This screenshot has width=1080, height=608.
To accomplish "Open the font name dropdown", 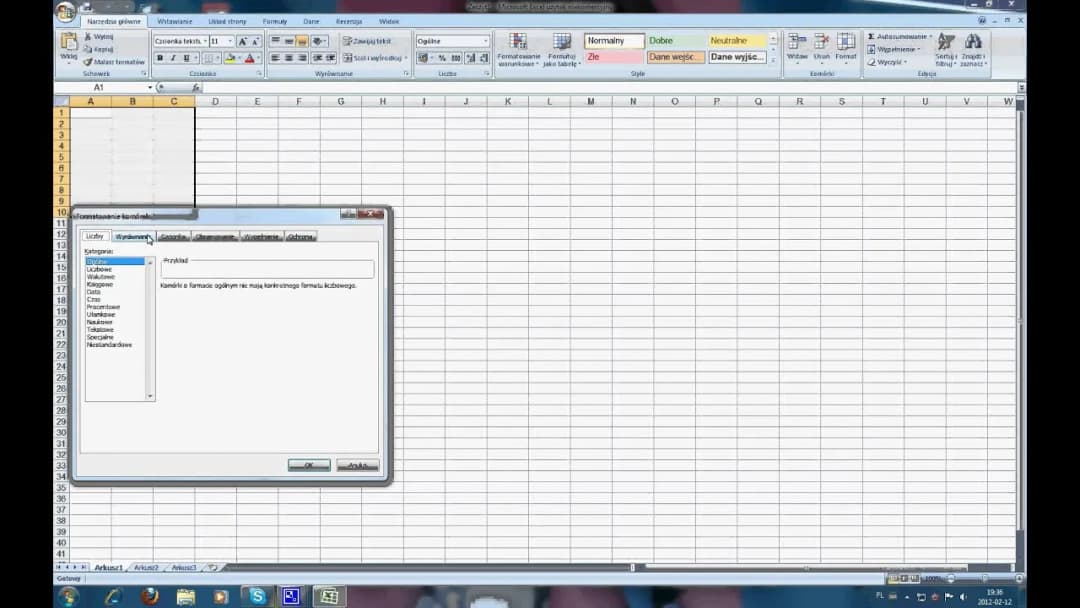I will click(204, 41).
